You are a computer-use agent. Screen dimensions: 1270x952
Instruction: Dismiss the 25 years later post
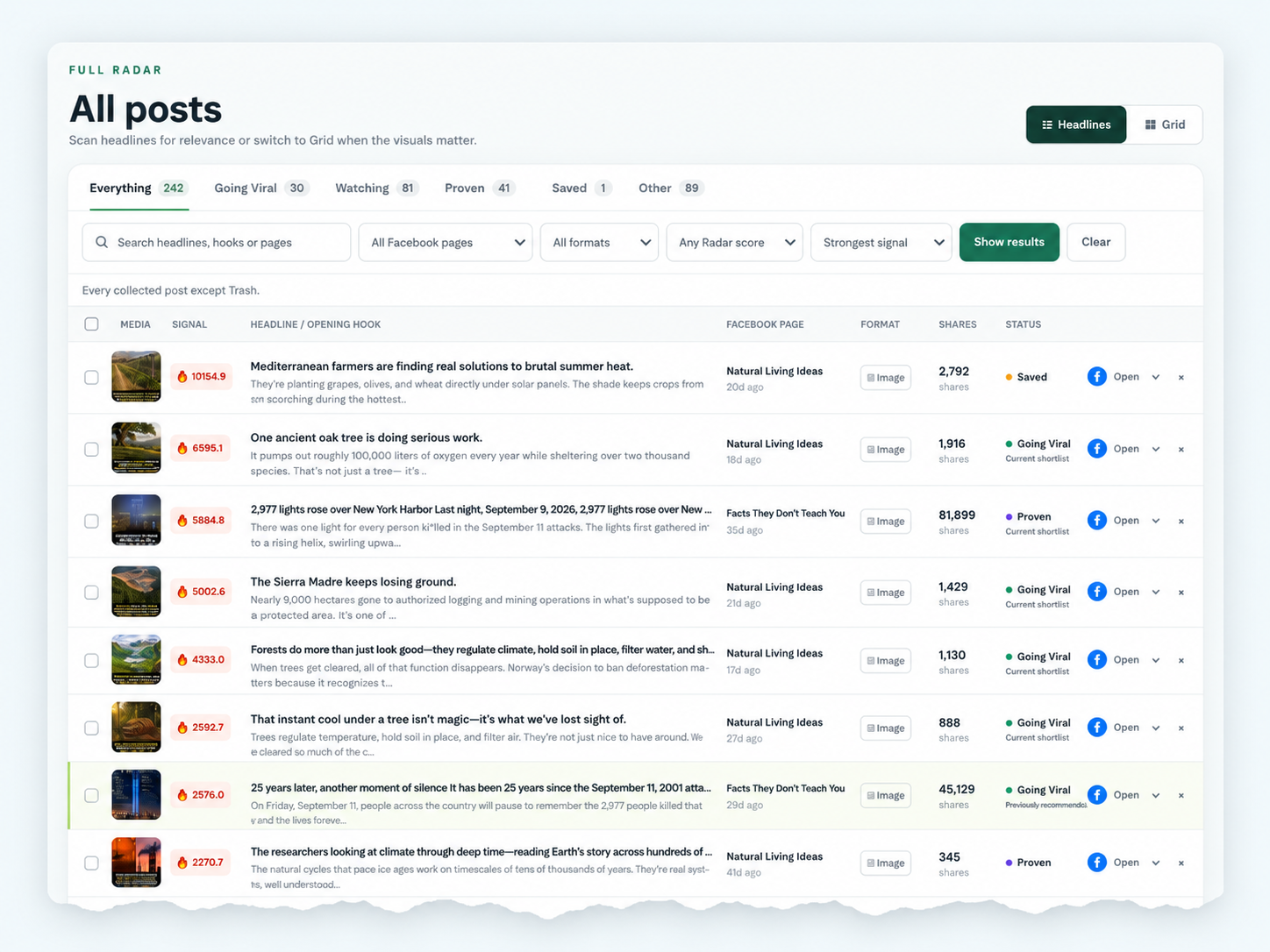pos(1181,796)
